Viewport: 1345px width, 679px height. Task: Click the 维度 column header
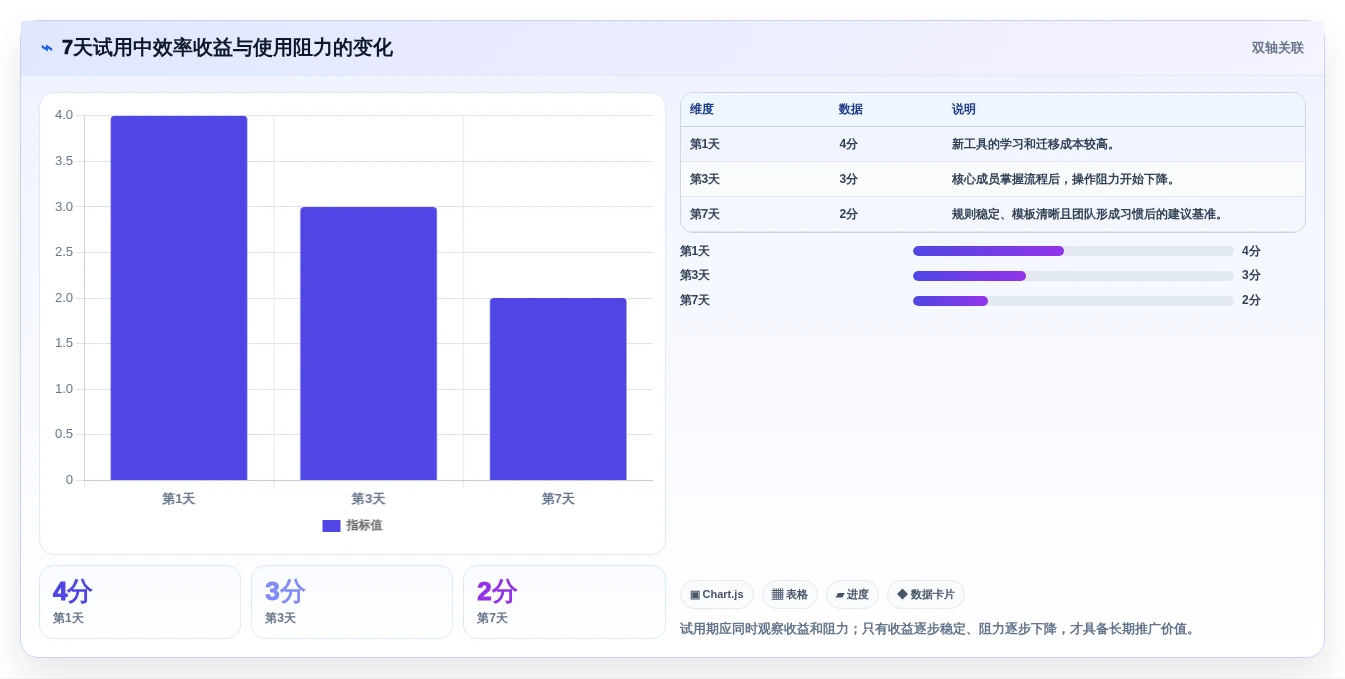pos(702,110)
